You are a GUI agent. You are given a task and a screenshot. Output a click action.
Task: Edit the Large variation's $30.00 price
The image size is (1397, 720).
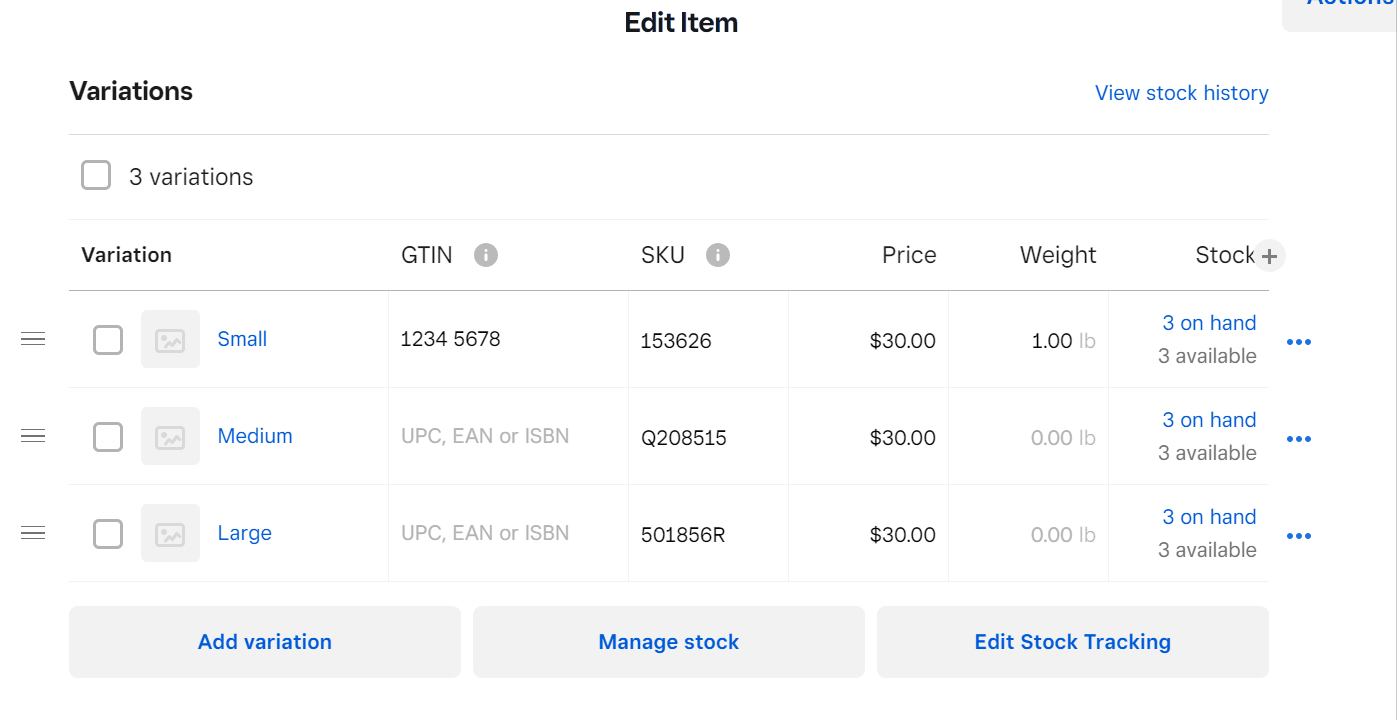(868, 534)
